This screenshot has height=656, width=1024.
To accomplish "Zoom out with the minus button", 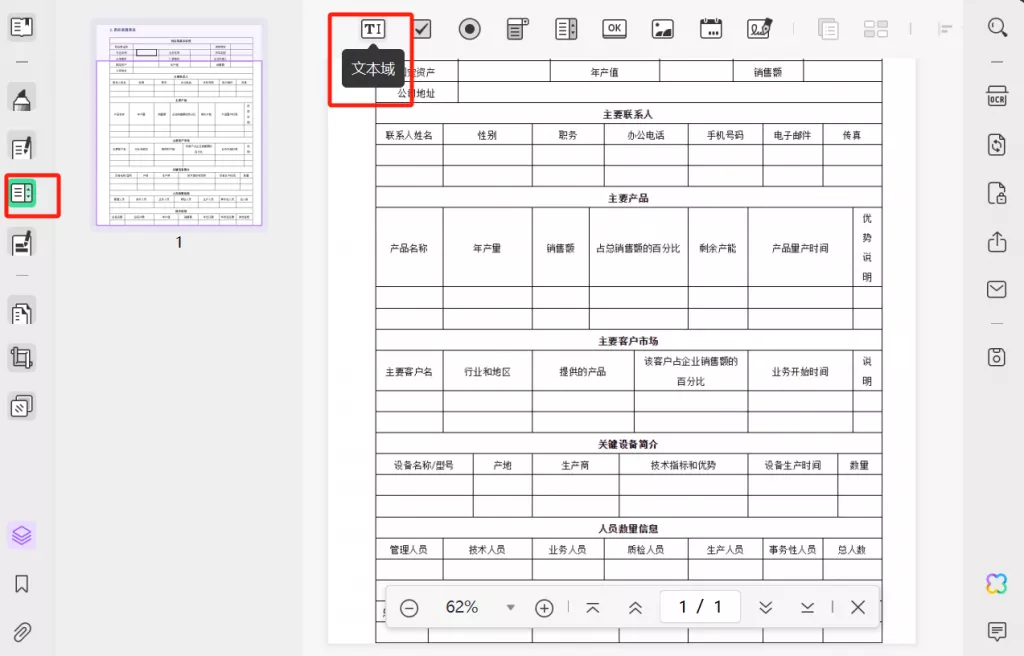I will [409, 608].
